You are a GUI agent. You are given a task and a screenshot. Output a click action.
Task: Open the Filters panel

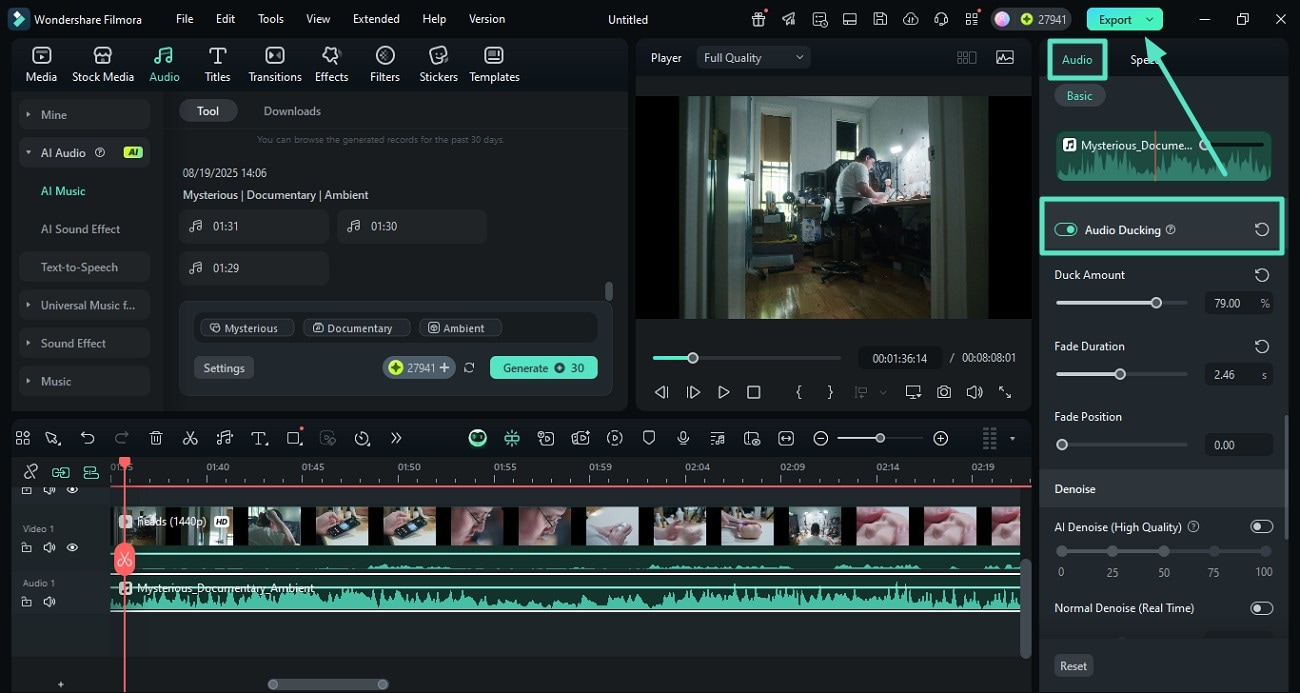click(x=385, y=64)
